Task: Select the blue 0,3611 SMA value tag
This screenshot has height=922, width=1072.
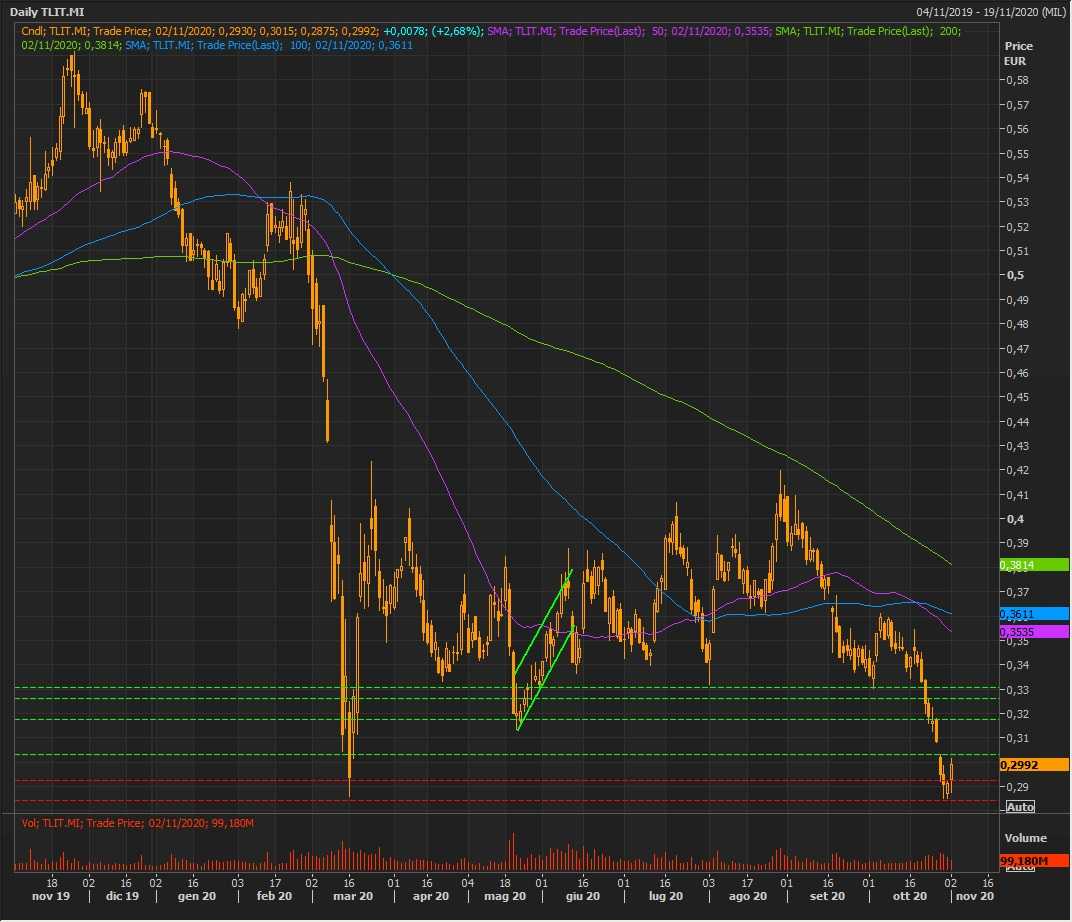Action: (x=1033, y=613)
